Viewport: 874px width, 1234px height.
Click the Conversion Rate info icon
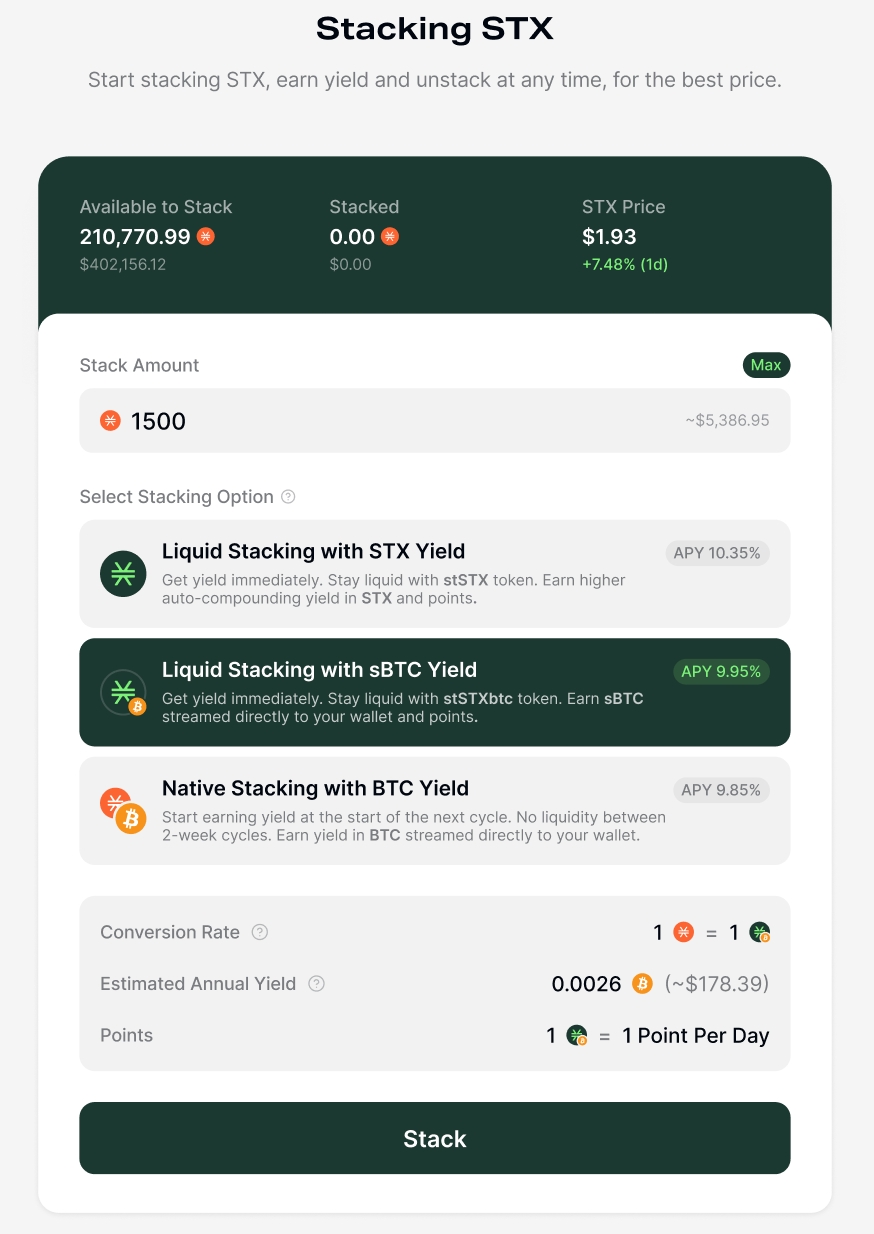(x=260, y=932)
